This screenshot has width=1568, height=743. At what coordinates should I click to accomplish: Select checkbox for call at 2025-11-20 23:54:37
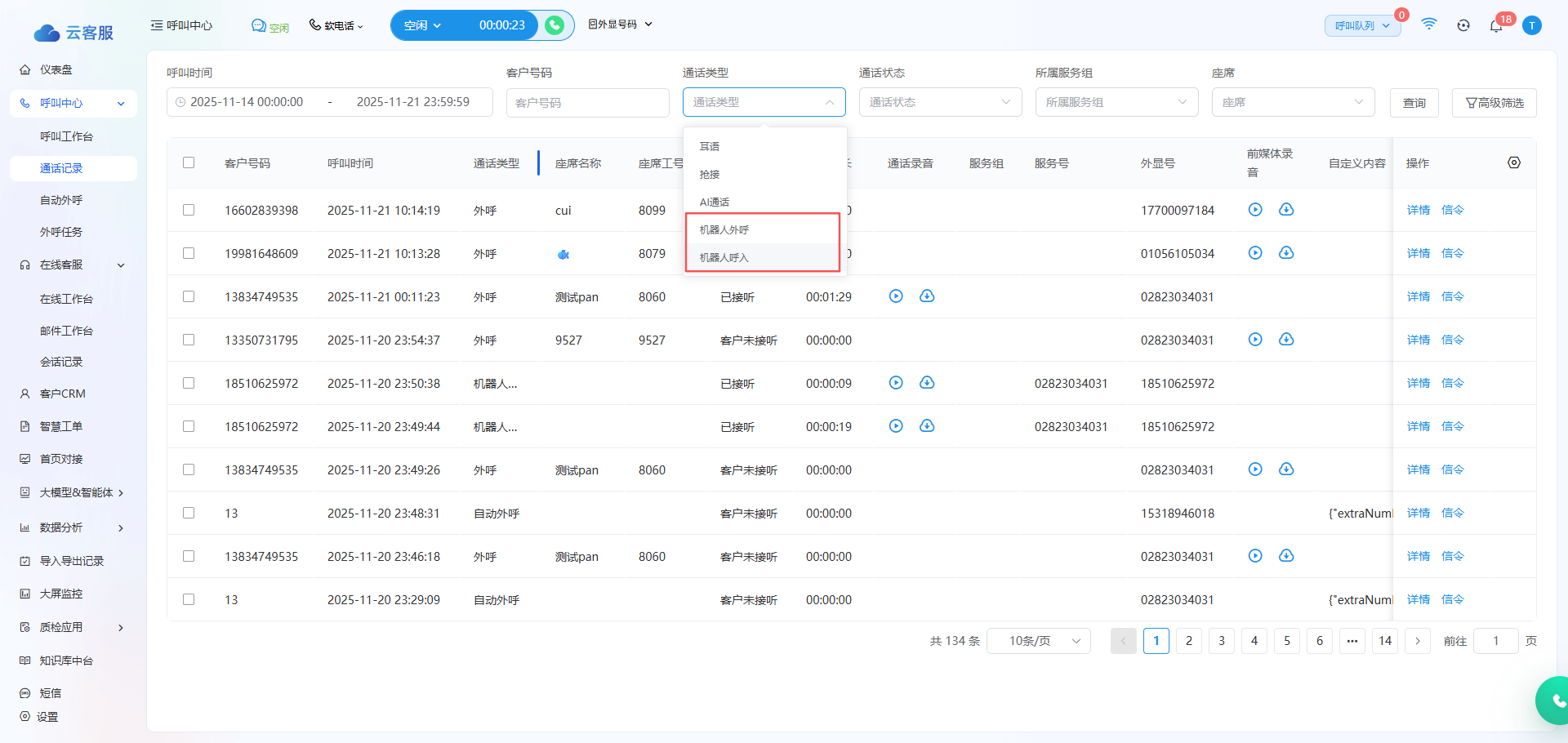pos(189,340)
